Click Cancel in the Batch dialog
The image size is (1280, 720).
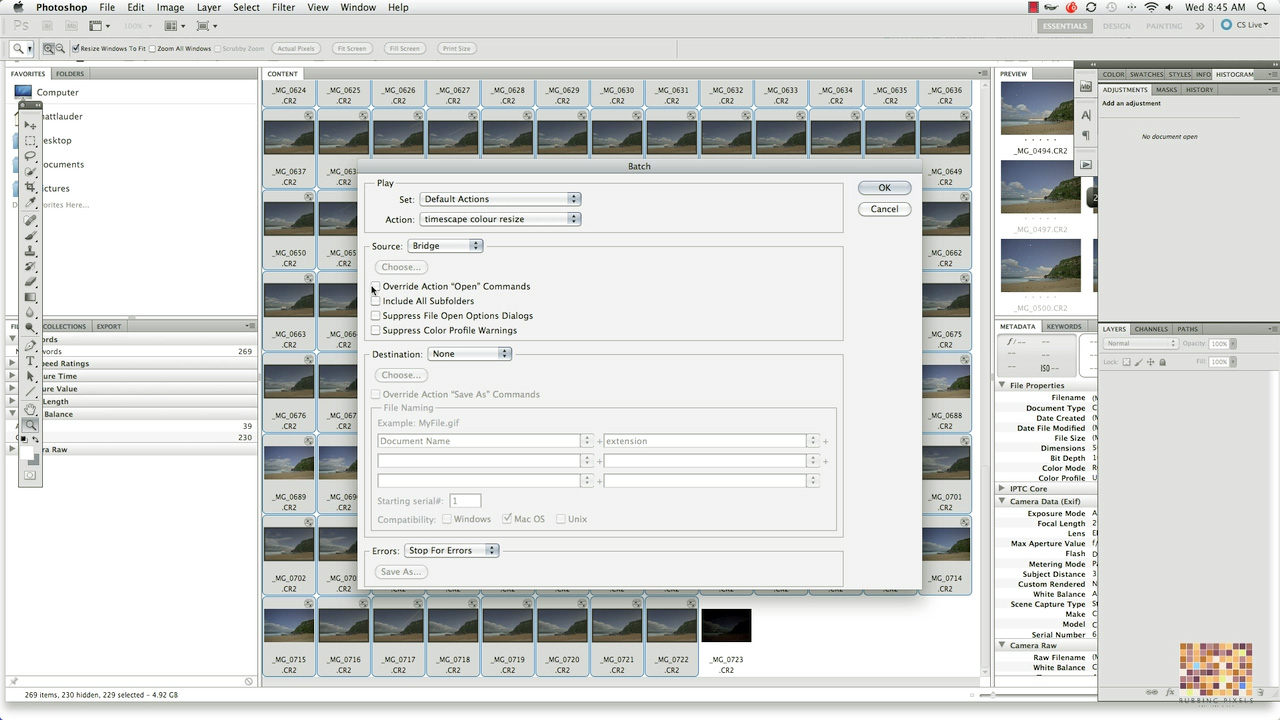pos(884,209)
